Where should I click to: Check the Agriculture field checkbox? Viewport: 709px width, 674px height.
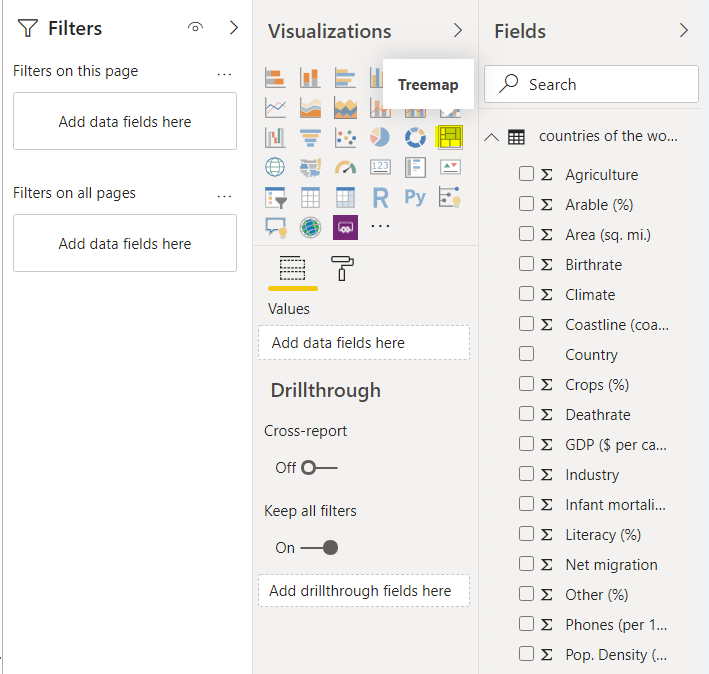[x=526, y=174]
